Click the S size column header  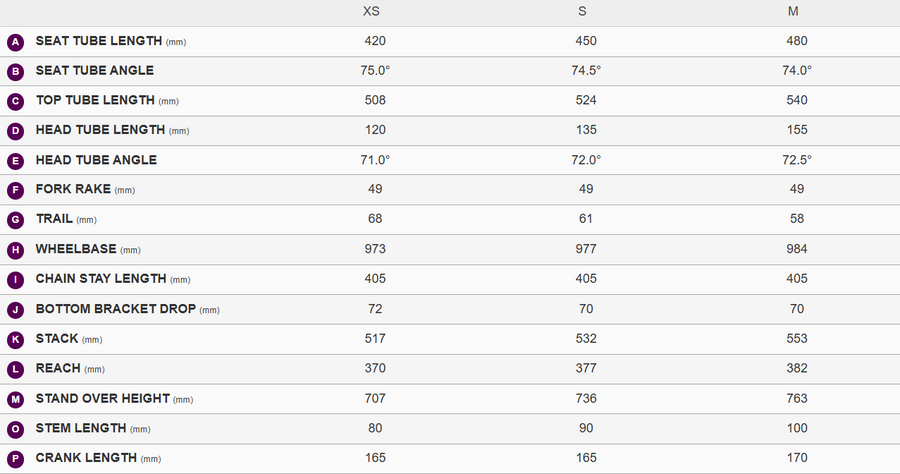pos(582,11)
